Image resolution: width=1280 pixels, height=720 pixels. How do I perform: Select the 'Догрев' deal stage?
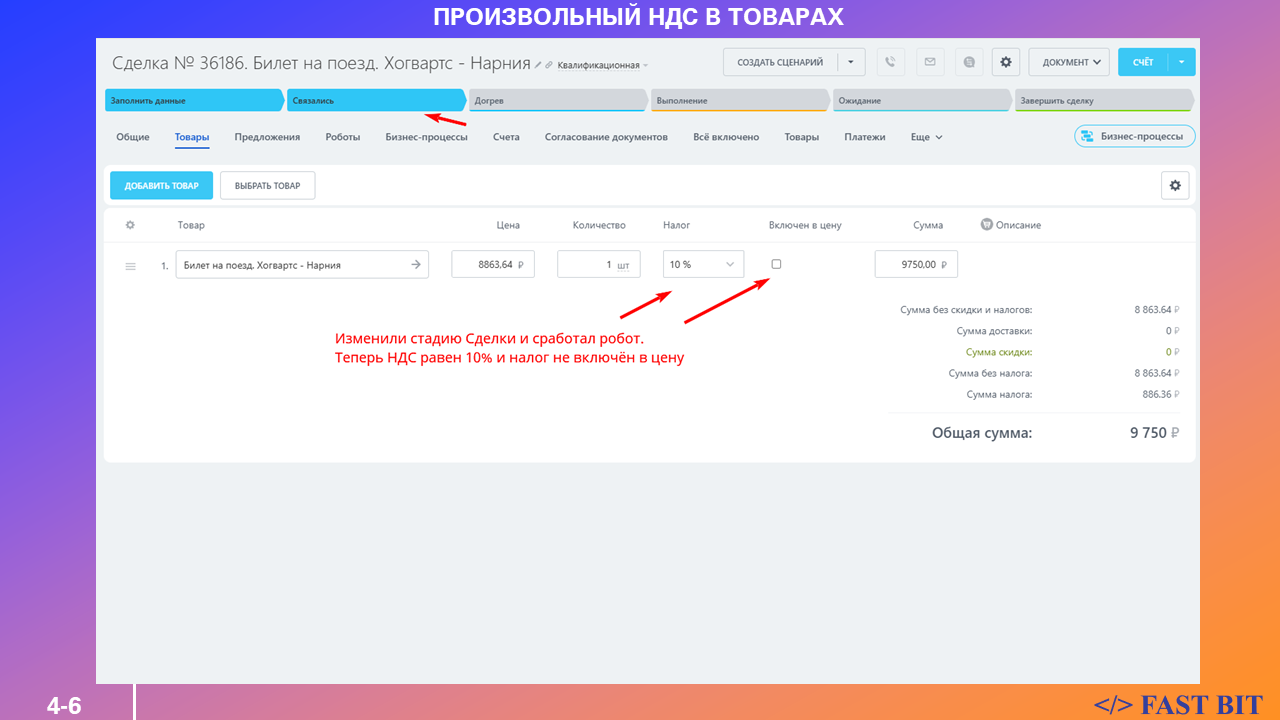click(x=556, y=101)
